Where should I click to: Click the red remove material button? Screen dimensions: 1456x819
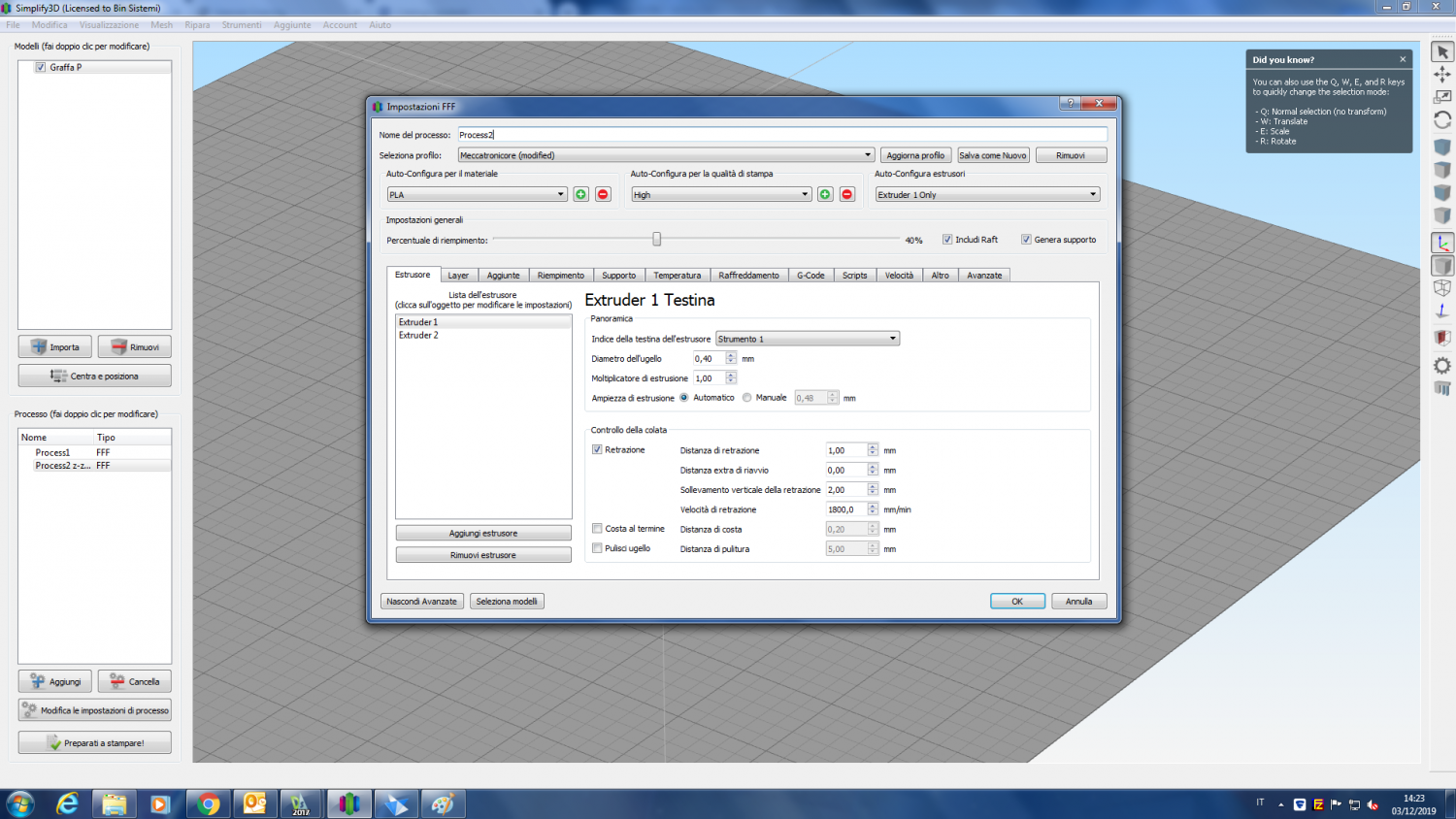click(x=603, y=195)
